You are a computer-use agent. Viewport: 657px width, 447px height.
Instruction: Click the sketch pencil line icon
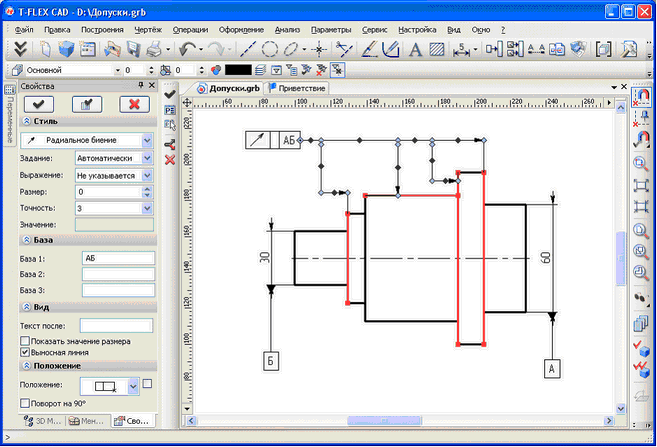pos(369,49)
